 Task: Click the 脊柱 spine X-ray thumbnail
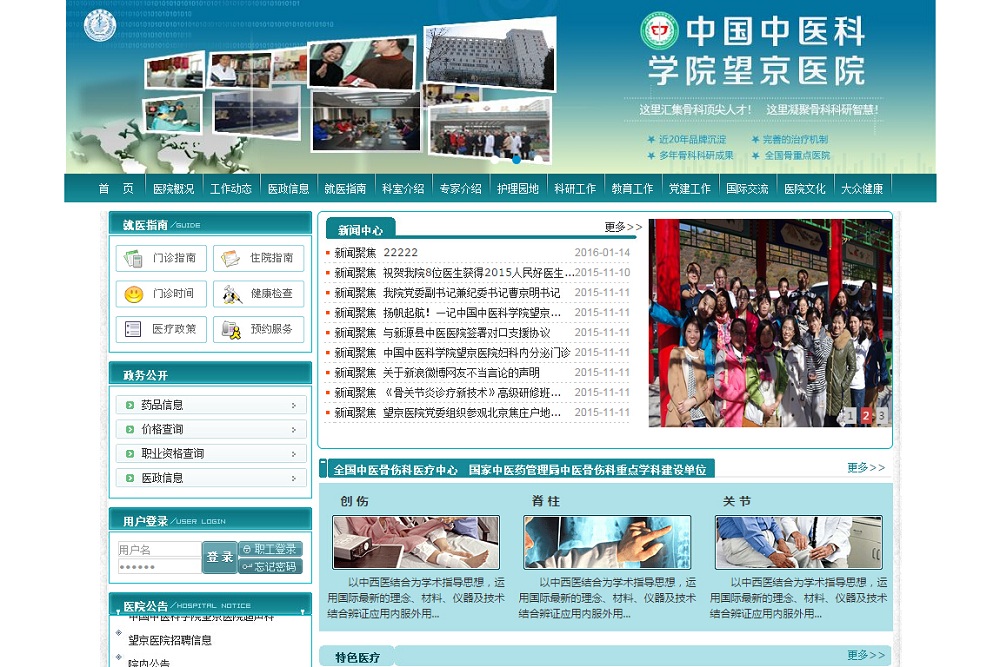click(x=607, y=543)
